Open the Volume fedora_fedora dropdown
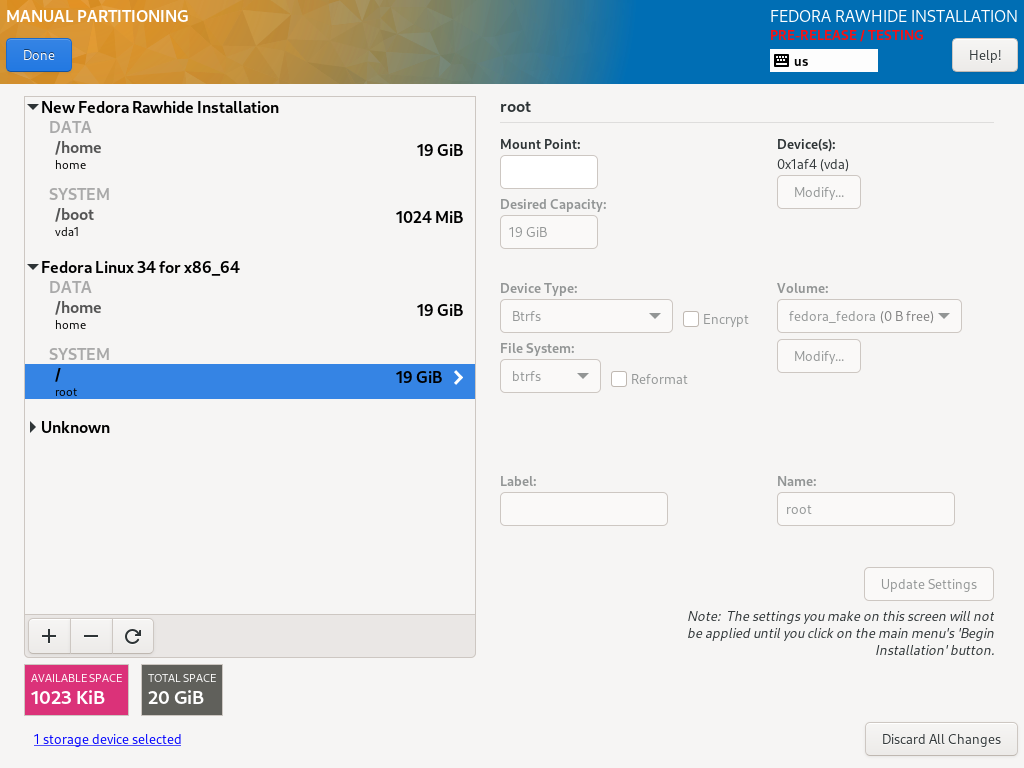1024x768 pixels. point(869,316)
